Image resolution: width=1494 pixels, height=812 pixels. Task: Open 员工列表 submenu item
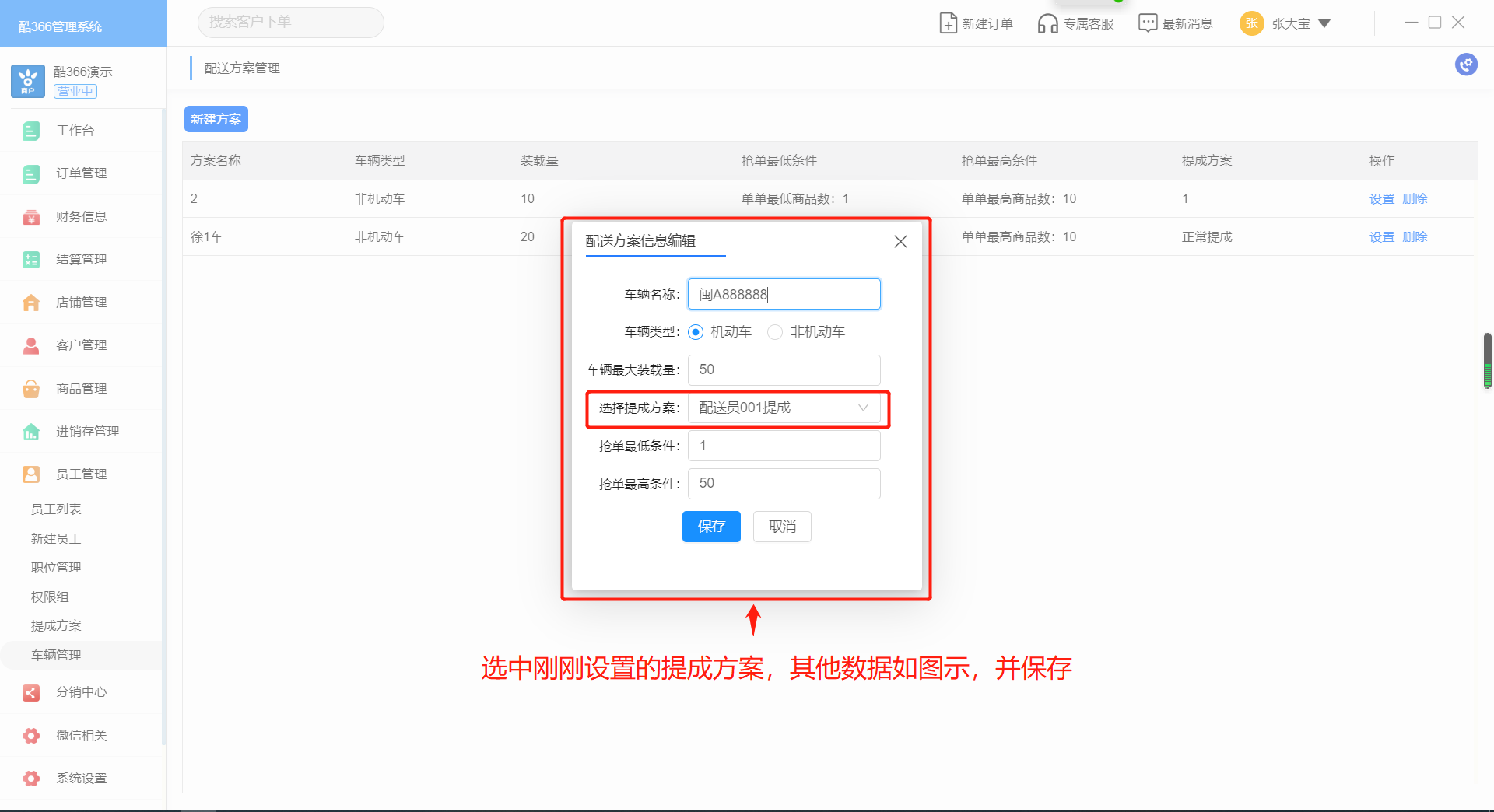tap(56, 509)
